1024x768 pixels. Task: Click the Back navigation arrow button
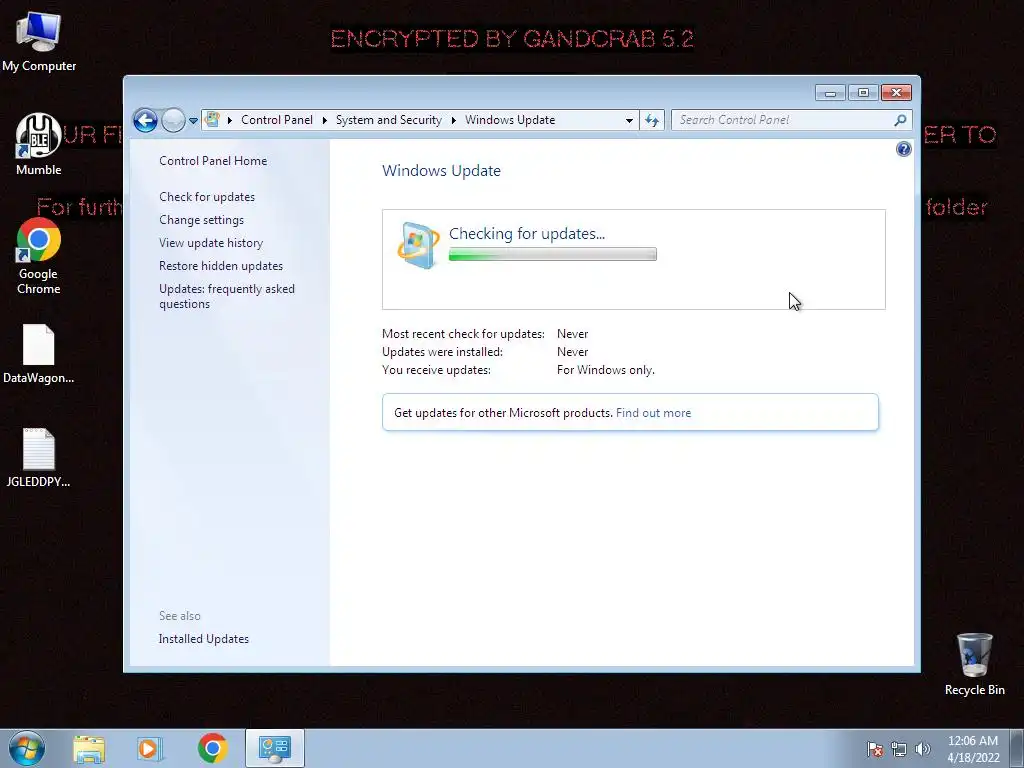coord(145,120)
